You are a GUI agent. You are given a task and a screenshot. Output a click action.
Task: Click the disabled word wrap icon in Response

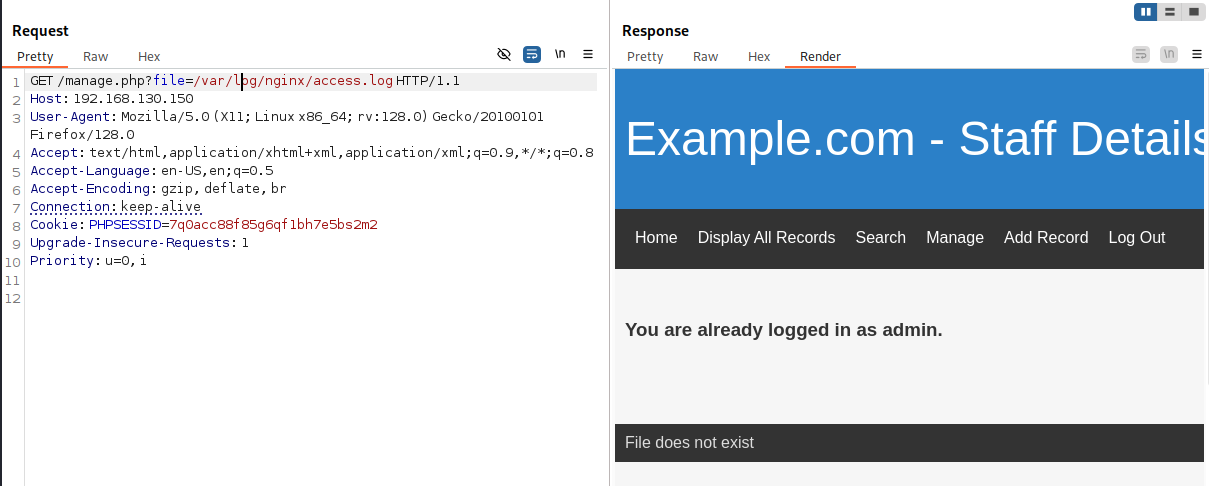tap(1141, 54)
